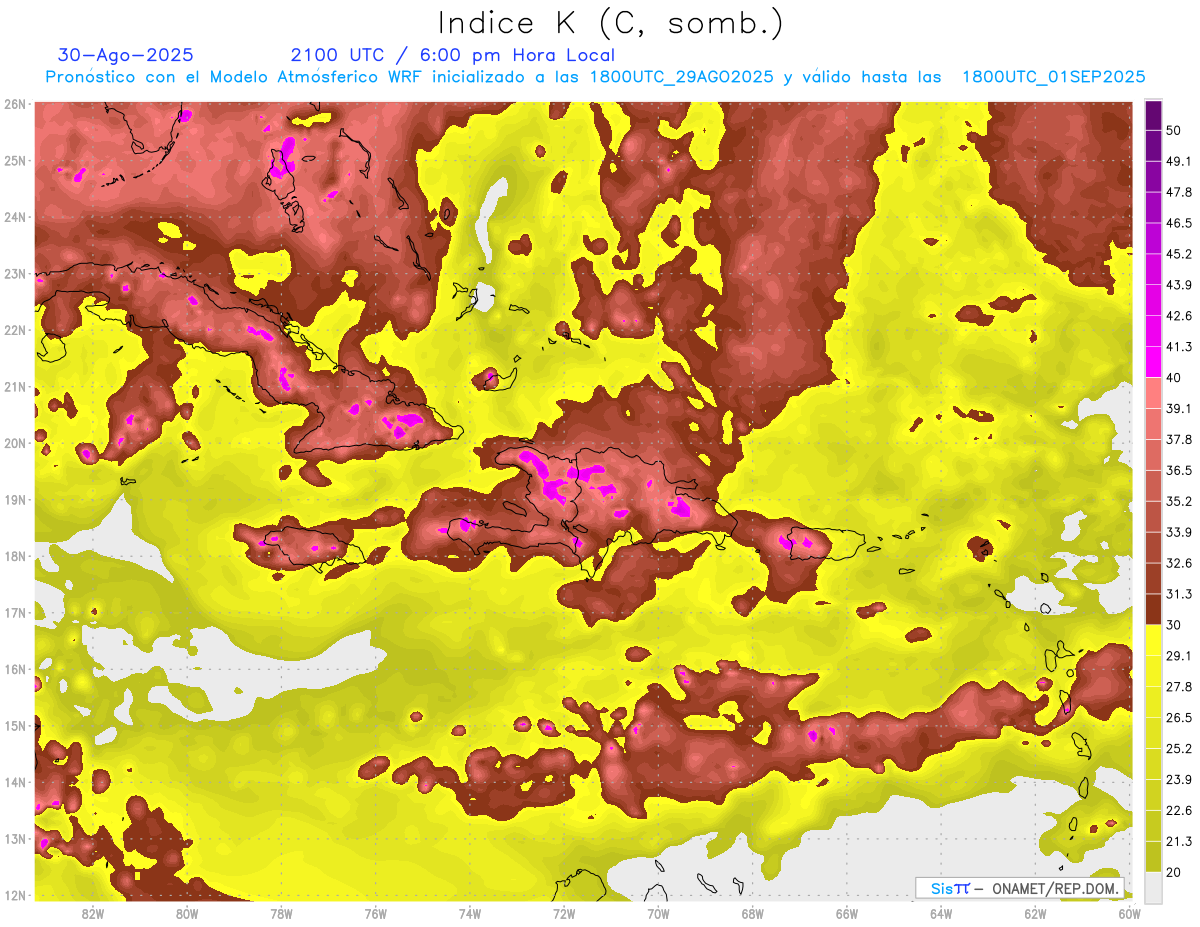Click the 30 value on the color scale

pos(1174,625)
